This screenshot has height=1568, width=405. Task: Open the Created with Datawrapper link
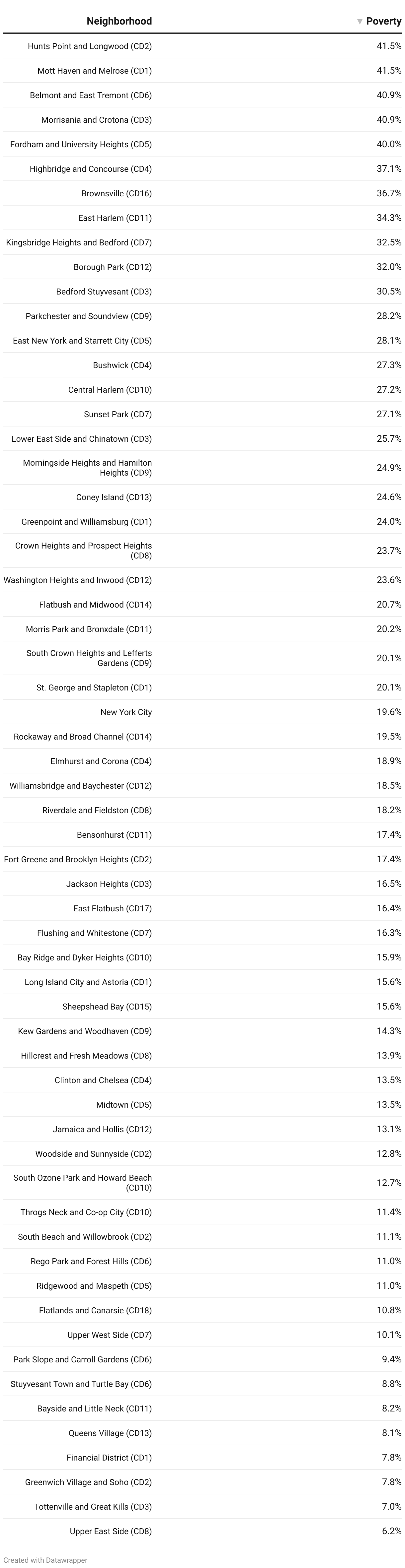pyautogui.click(x=46, y=1560)
